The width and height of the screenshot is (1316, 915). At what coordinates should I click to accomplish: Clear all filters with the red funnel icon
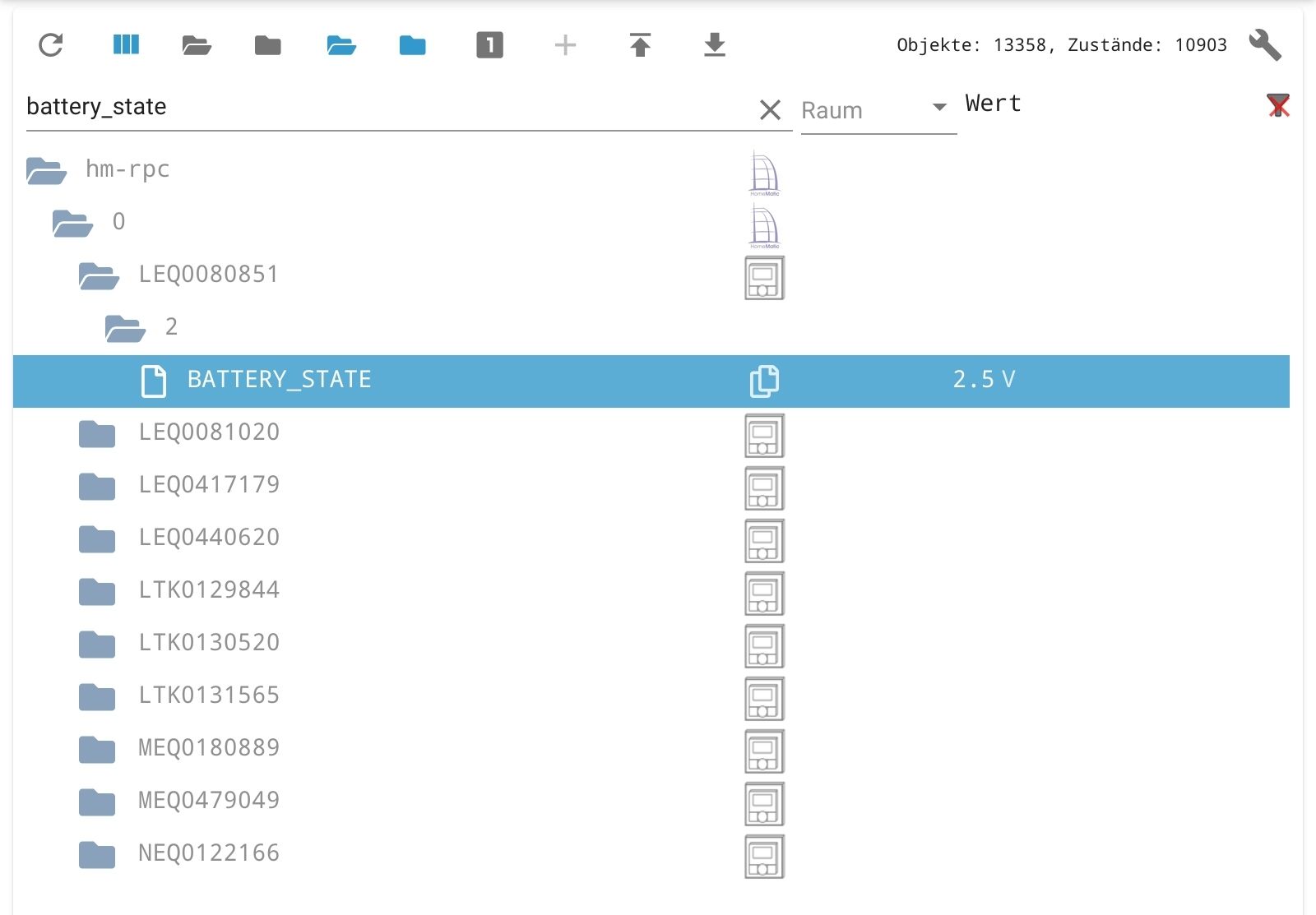[1277, 105]
